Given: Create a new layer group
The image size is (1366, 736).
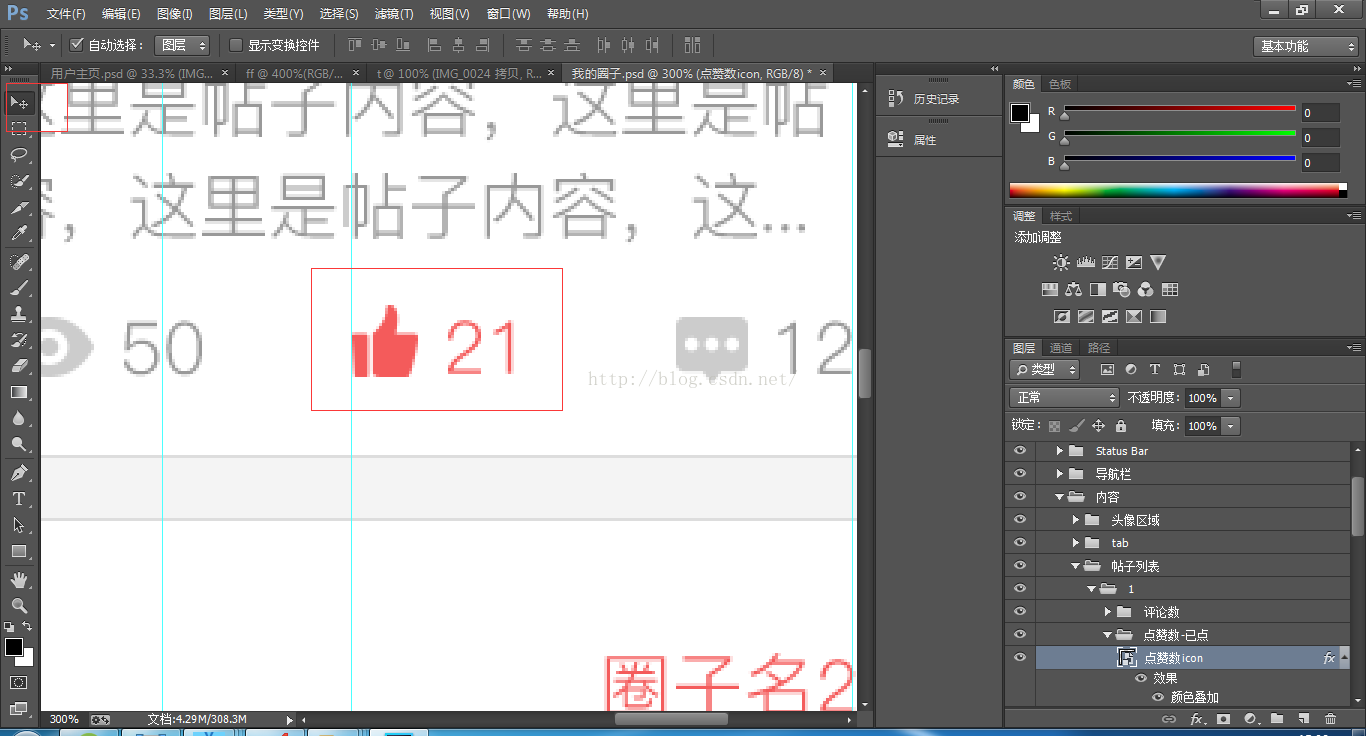Looking at the screenshot, I should click(1277, 718).
